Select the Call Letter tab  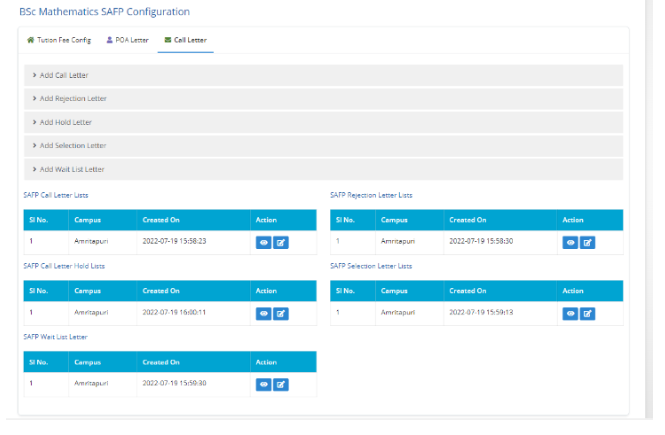[x=186, y=40]
